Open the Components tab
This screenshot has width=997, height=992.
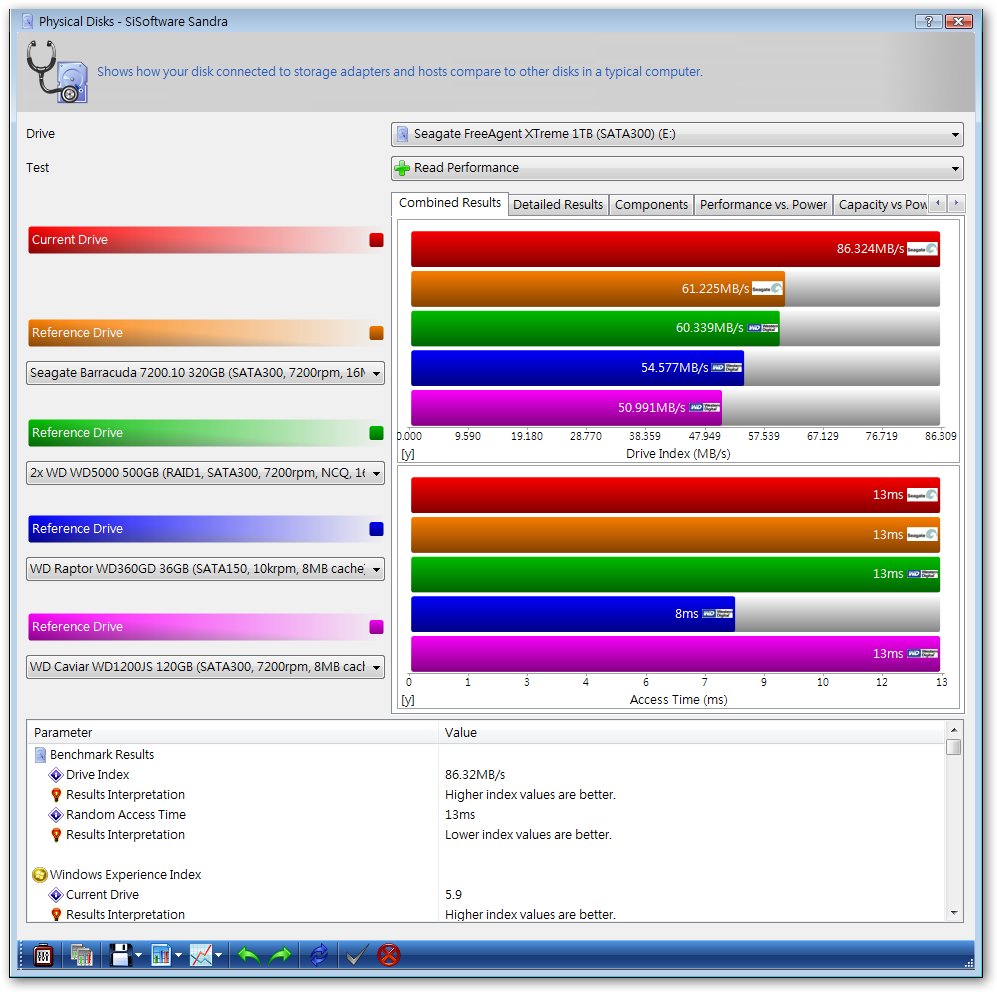click(x=651, y=205)
